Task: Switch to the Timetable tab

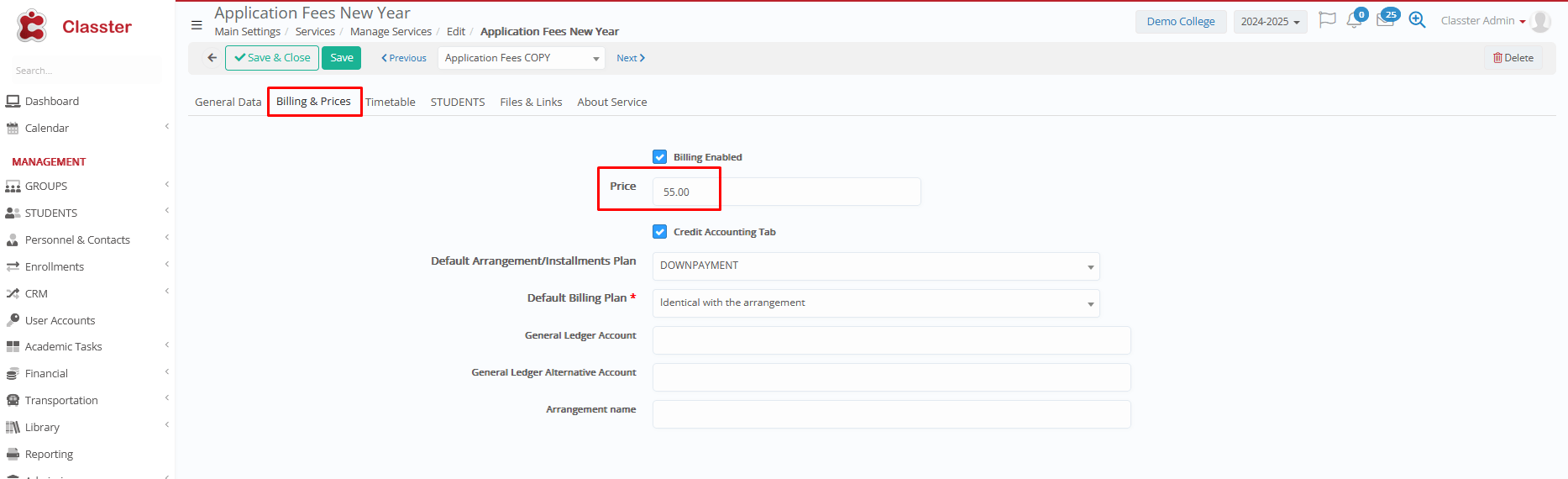Action: pos(390,103)
